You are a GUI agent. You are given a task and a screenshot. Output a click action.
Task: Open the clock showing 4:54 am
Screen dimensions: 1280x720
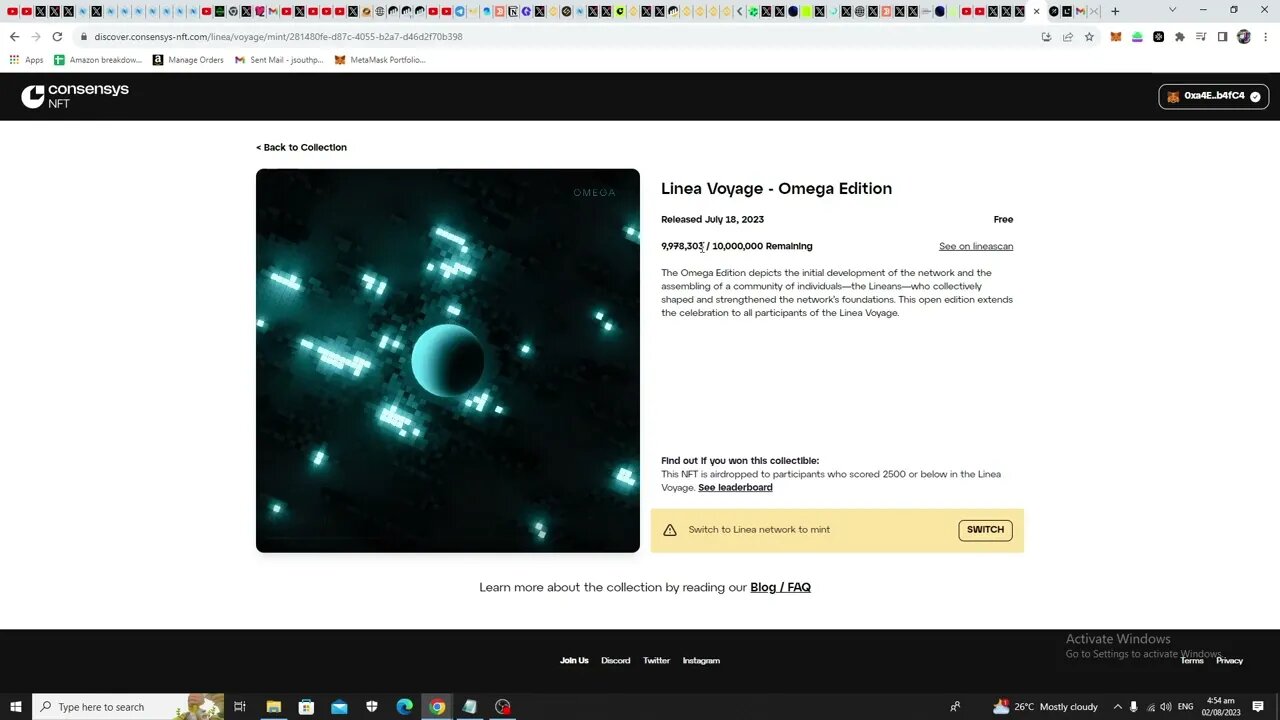point(1220,707)
